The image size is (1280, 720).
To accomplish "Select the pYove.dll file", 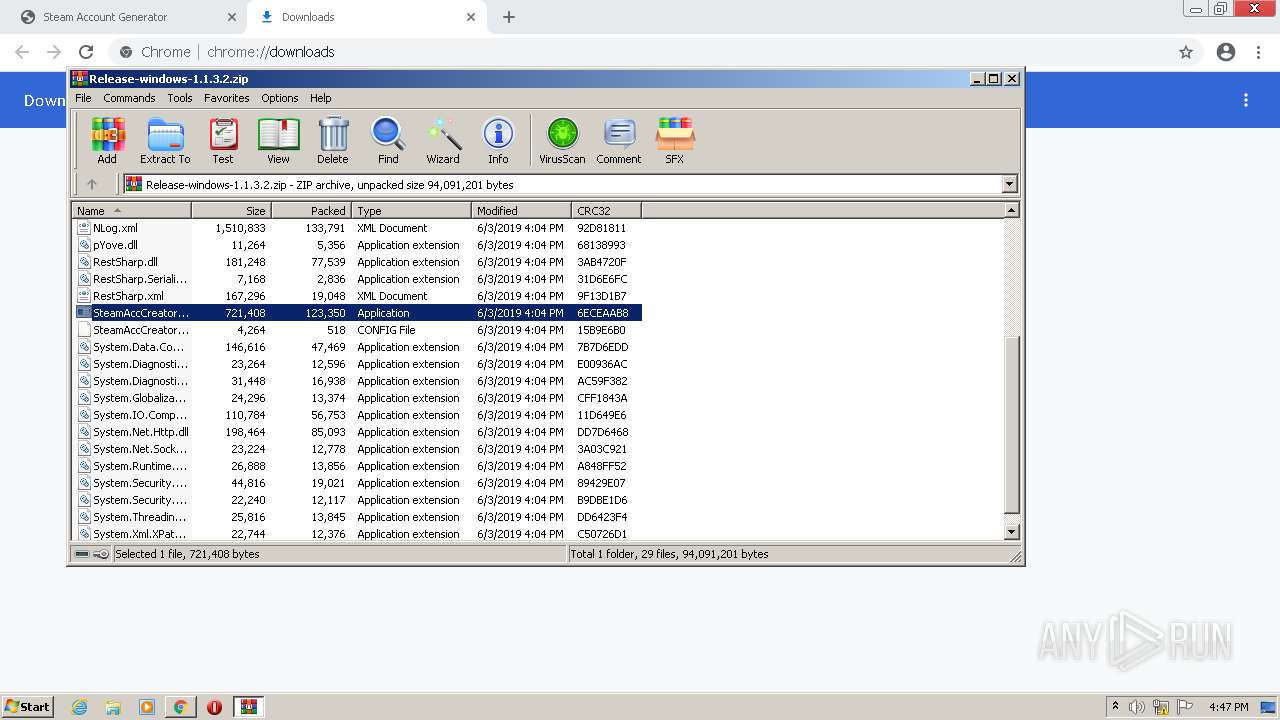I will pyautogui.click(x=358, y=245).
